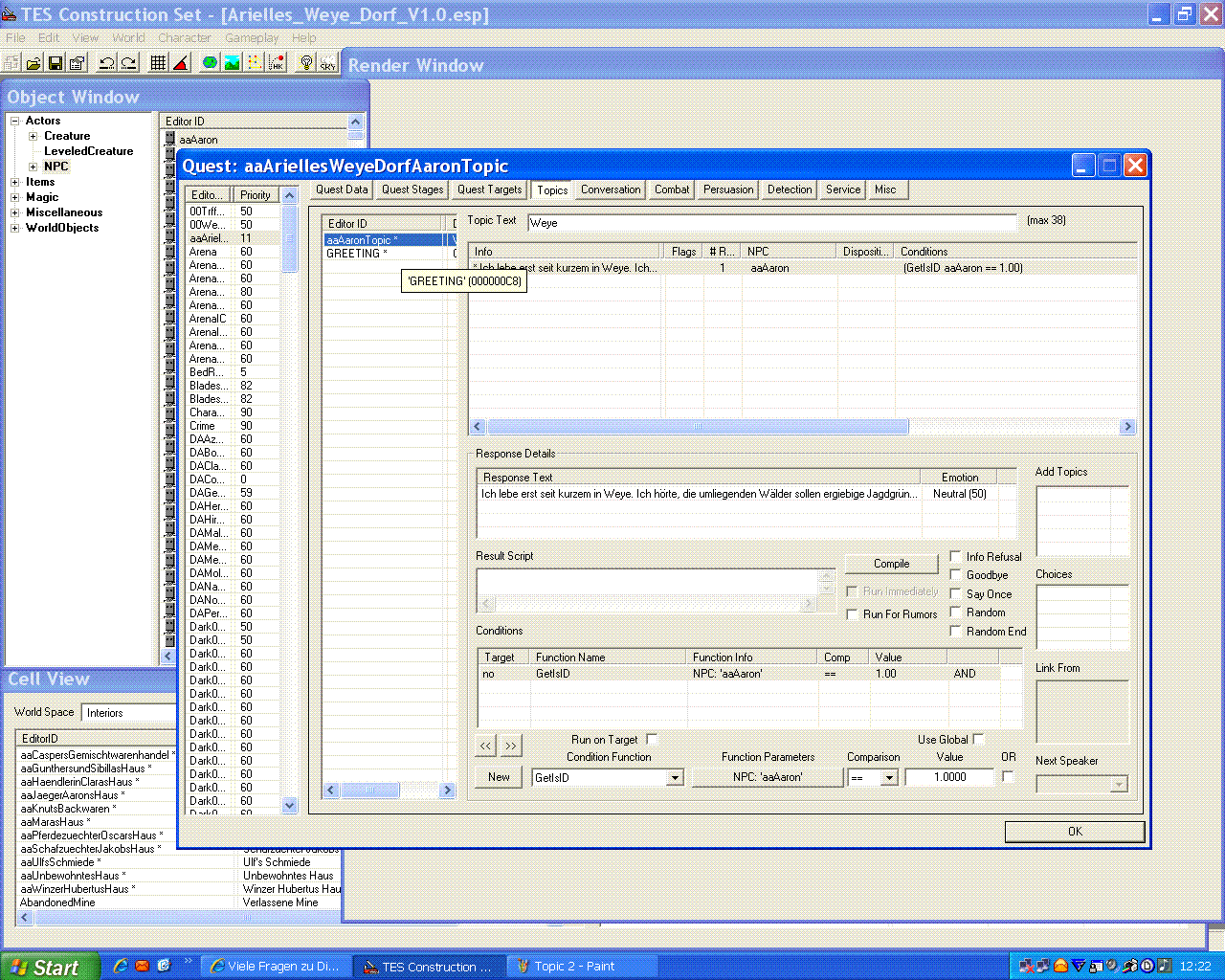Image resolution: width=1225 pixels, height=980 pixels.
Task: Click the Info list horizontal scrollbar
Action: point(697,427)
